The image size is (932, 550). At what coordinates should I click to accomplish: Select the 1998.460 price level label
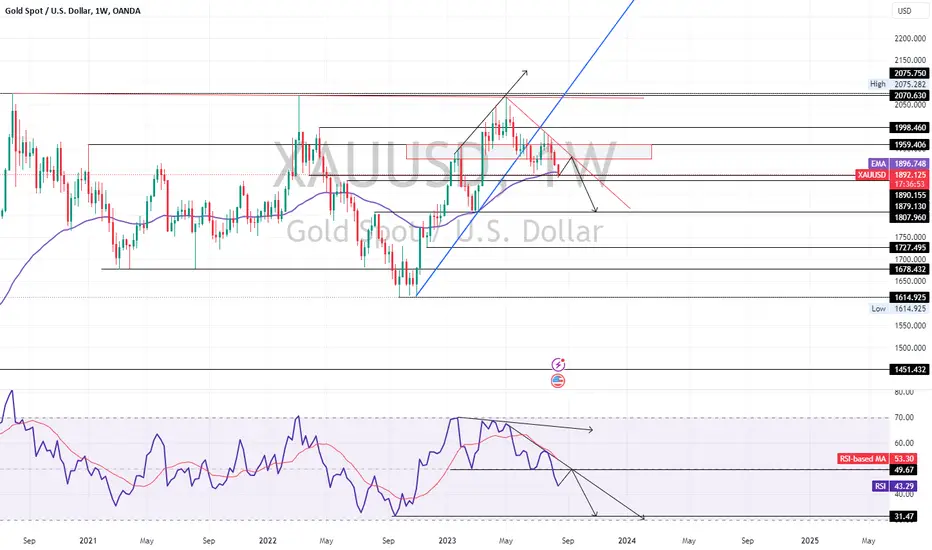[909, 128]
